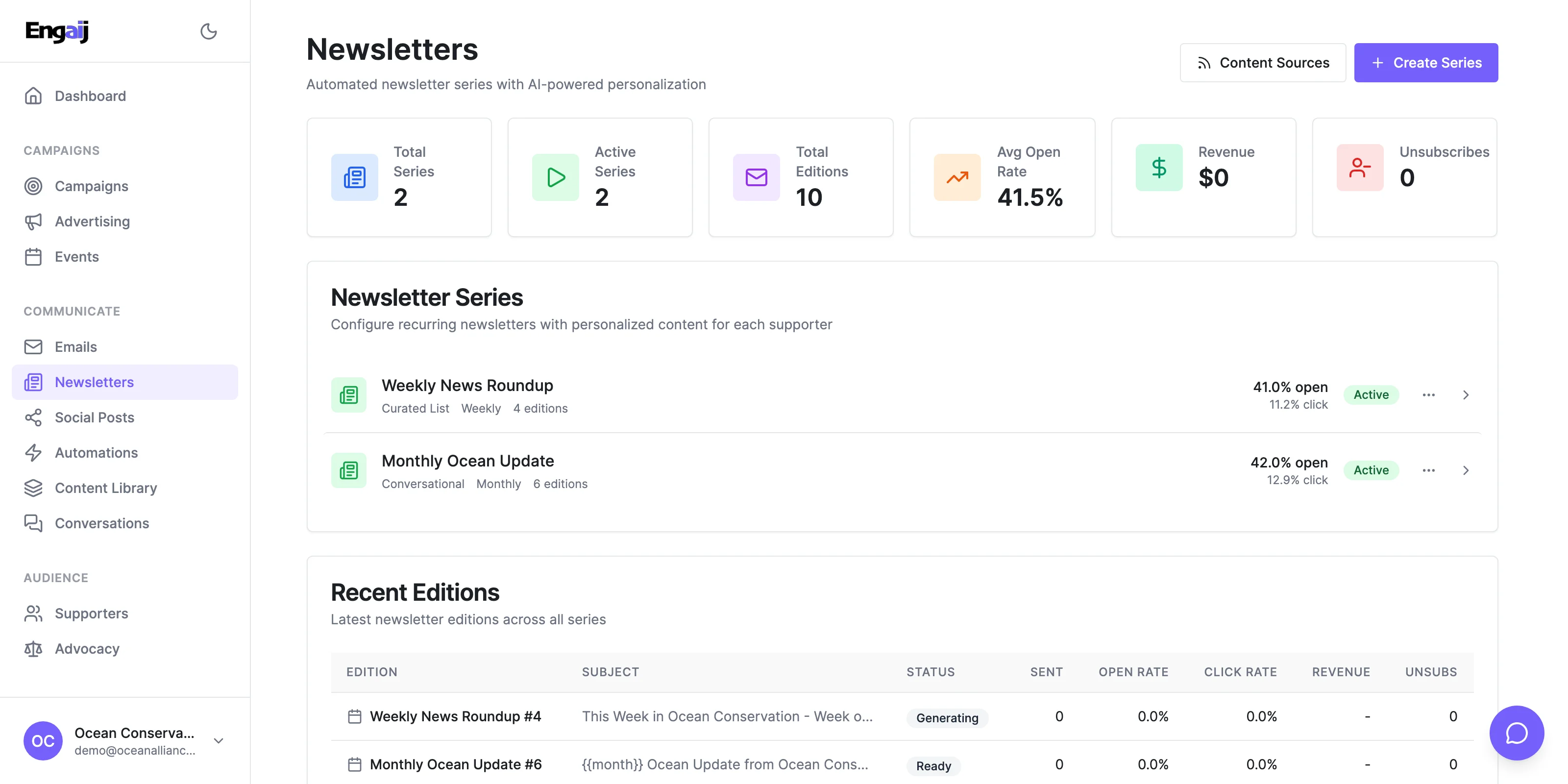This screenshot has height=784, width=1568.
Task: Open the Weekly News Roundup #4 edition row
Action: point(455,716)
